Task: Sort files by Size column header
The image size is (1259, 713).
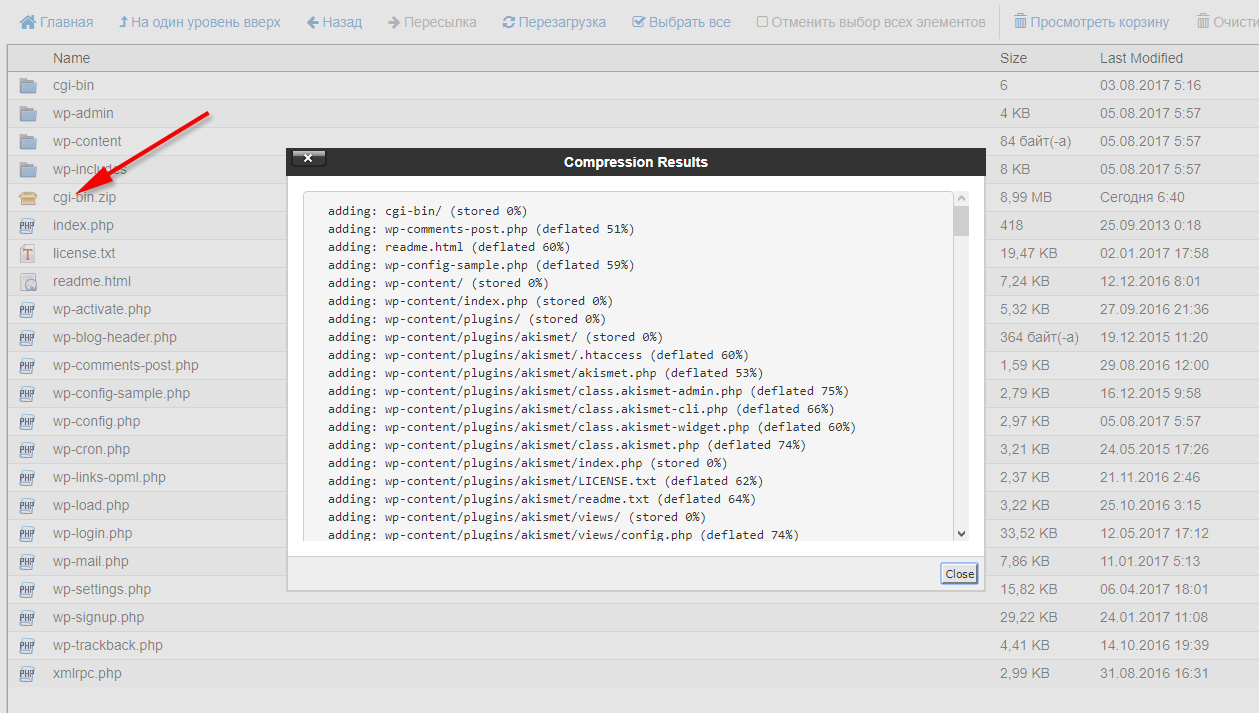Action: (1013, 58)
